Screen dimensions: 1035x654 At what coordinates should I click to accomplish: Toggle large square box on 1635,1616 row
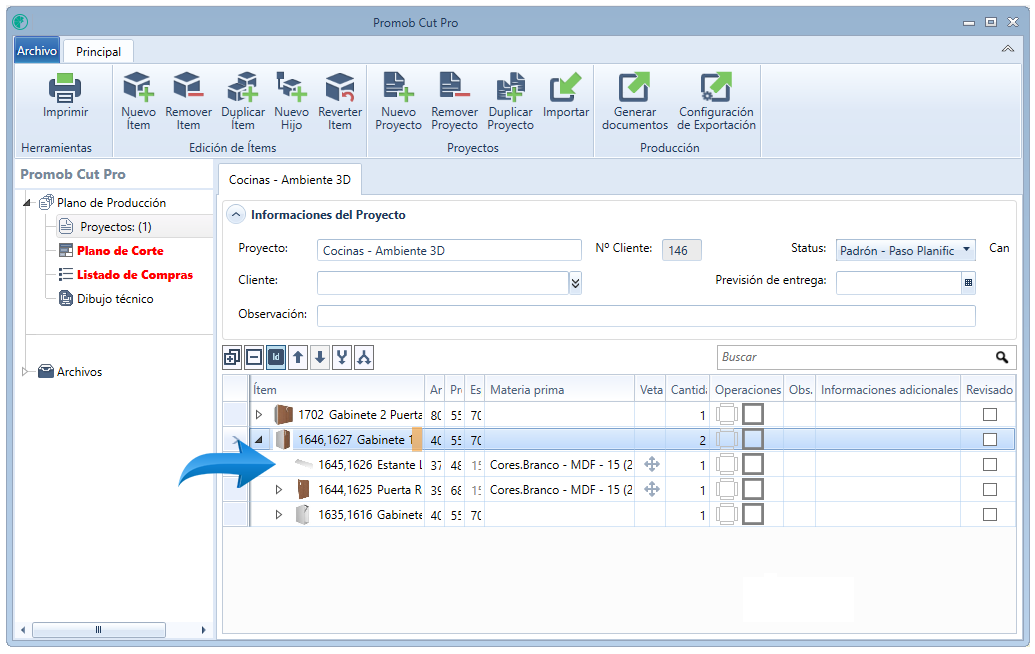click(753, 515)
